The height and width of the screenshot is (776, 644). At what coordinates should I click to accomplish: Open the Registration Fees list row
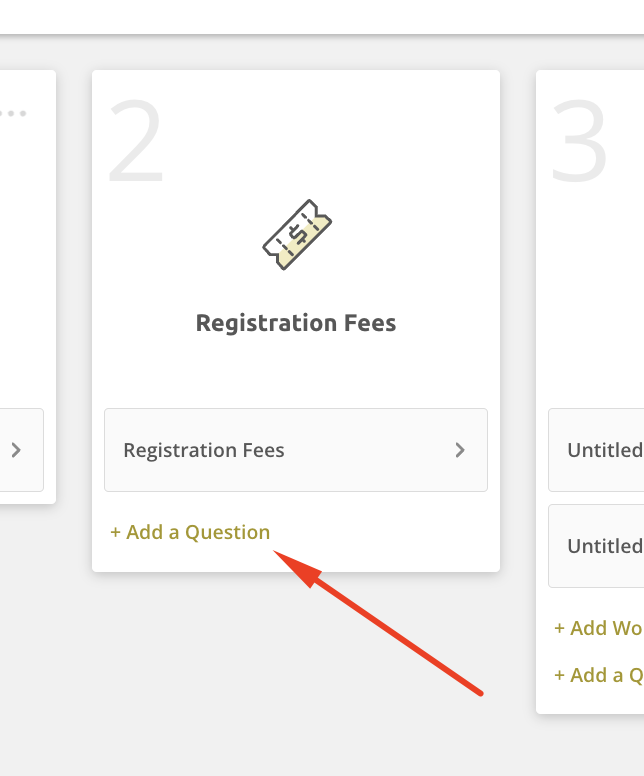click(x=296, y=450)
